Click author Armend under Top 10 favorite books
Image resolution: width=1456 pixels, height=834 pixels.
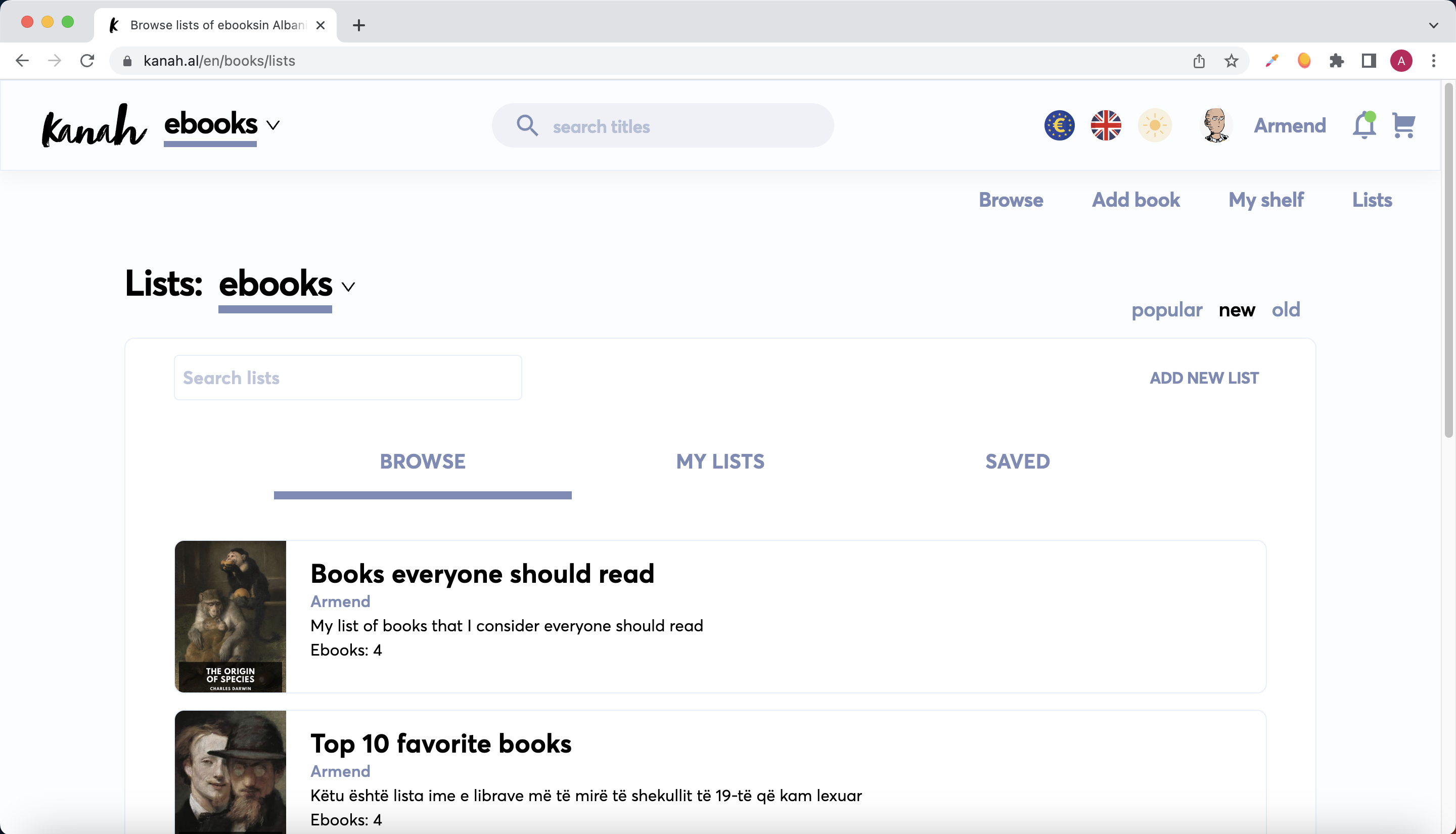pyautogui.click(x=340, y=771)
